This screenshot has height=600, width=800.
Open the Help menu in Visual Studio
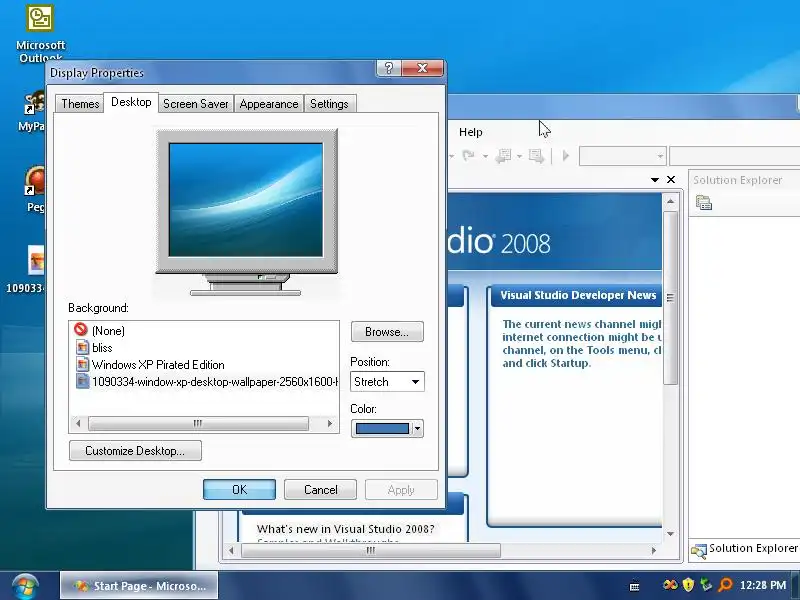[470, 132]
